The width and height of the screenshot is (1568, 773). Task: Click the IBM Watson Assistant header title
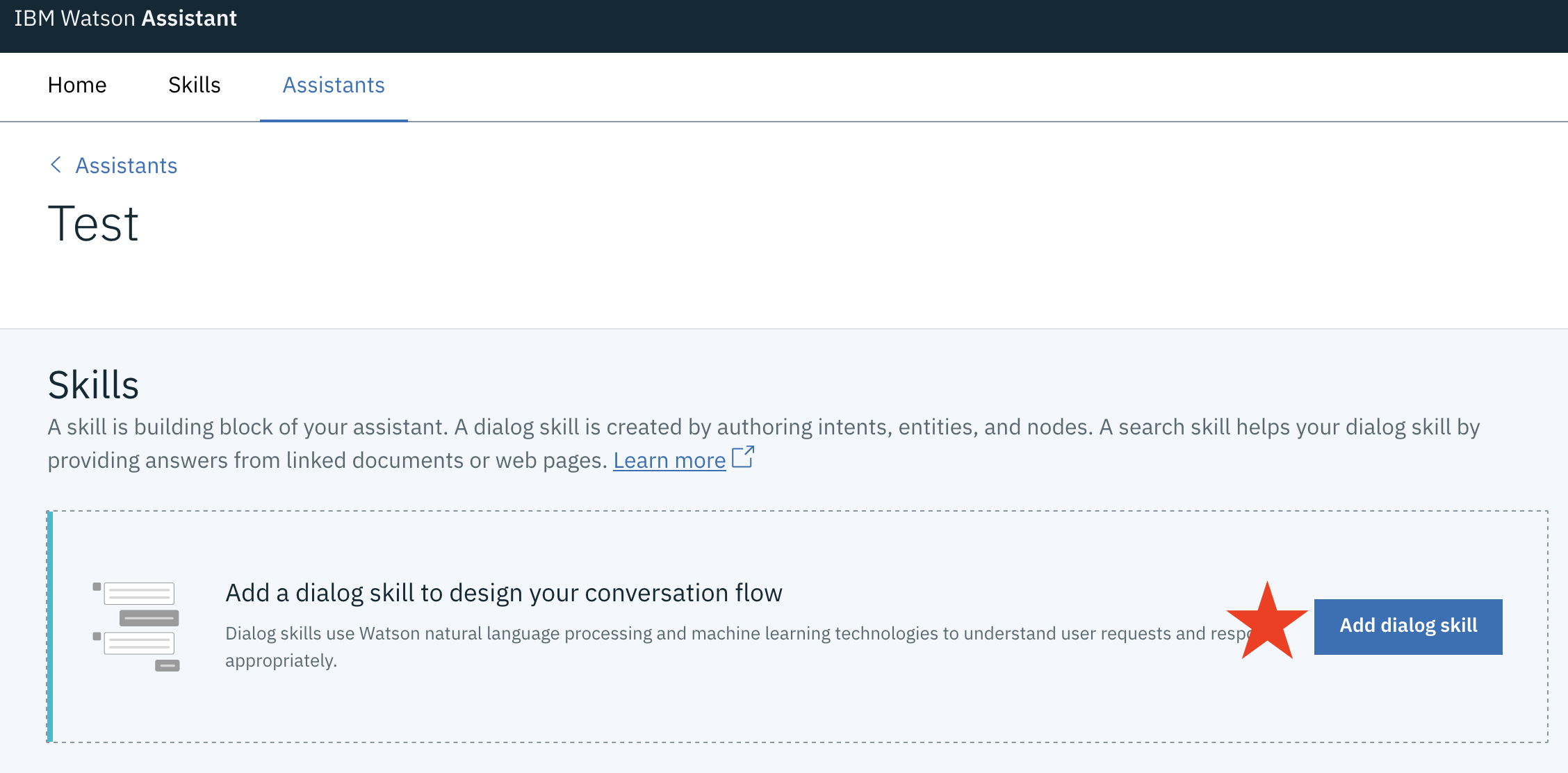(x=125, y=18)
